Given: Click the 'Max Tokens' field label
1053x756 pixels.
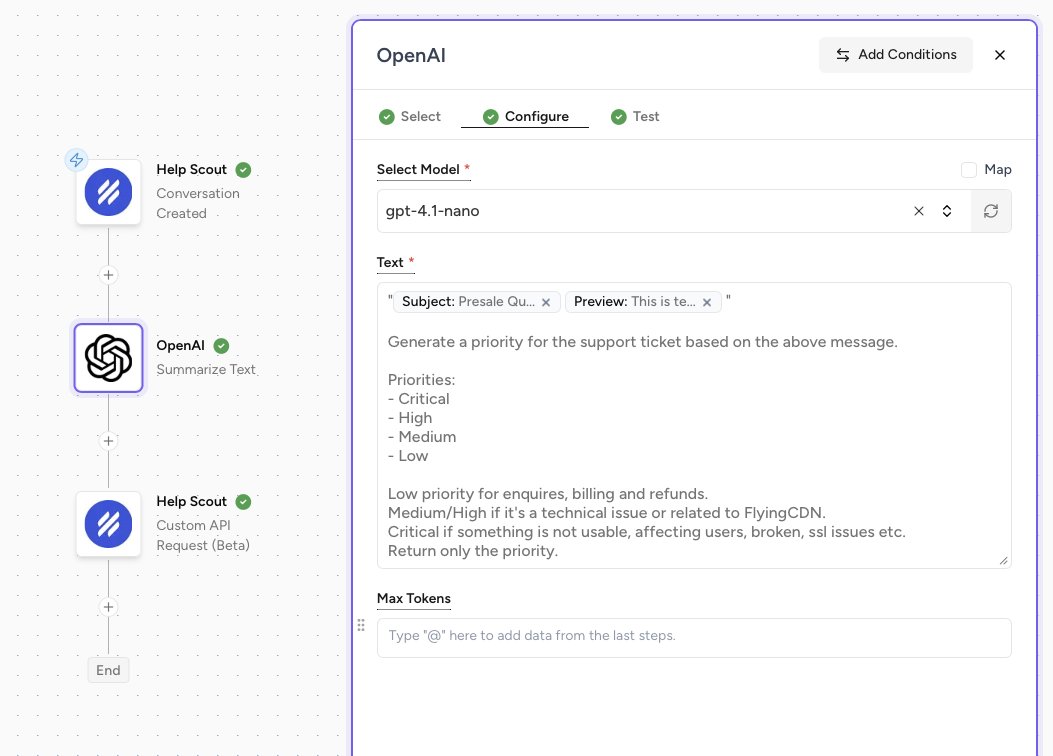Looking at the screenshot, I should (414, 598).
